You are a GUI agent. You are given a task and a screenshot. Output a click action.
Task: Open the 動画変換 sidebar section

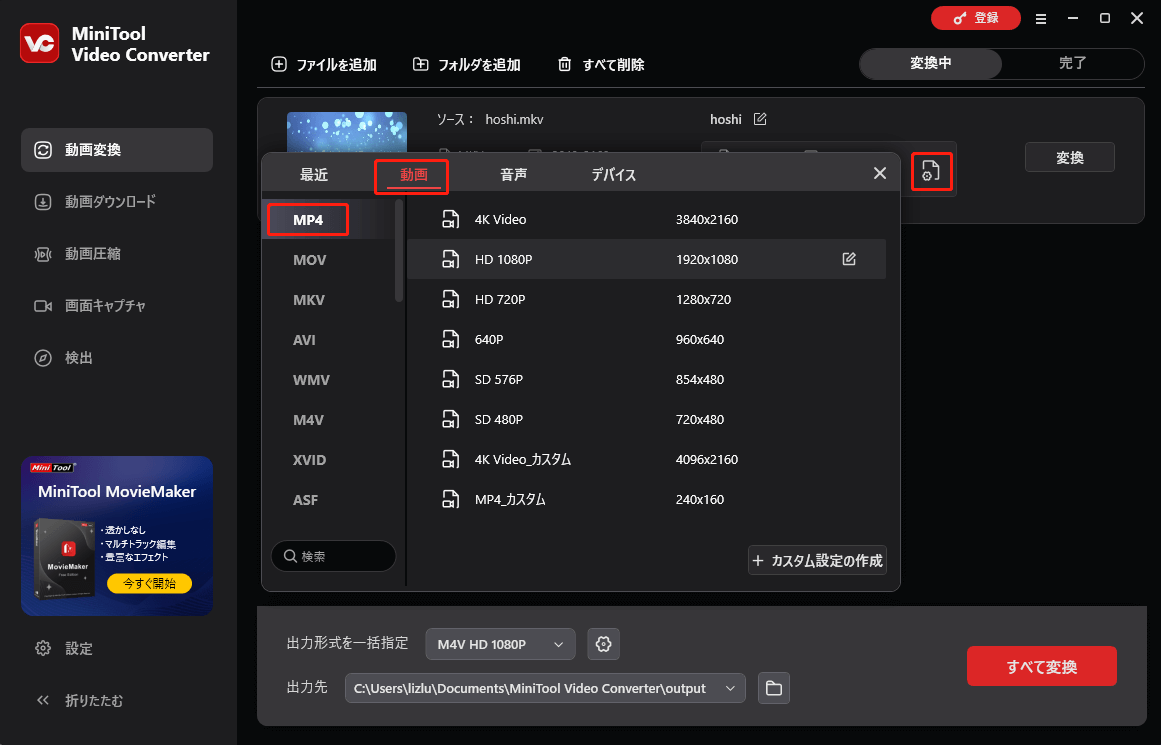click(117, 150)
